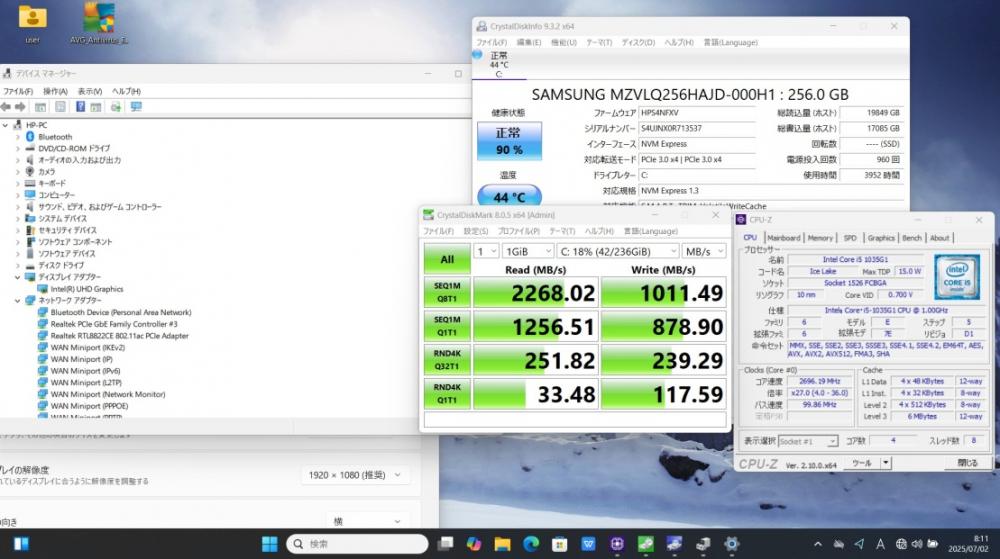The width and height of the screenshot is (1000, 559).
Task: Open Microsoft Store from the taskbar
Action: (x=560, y=544)
